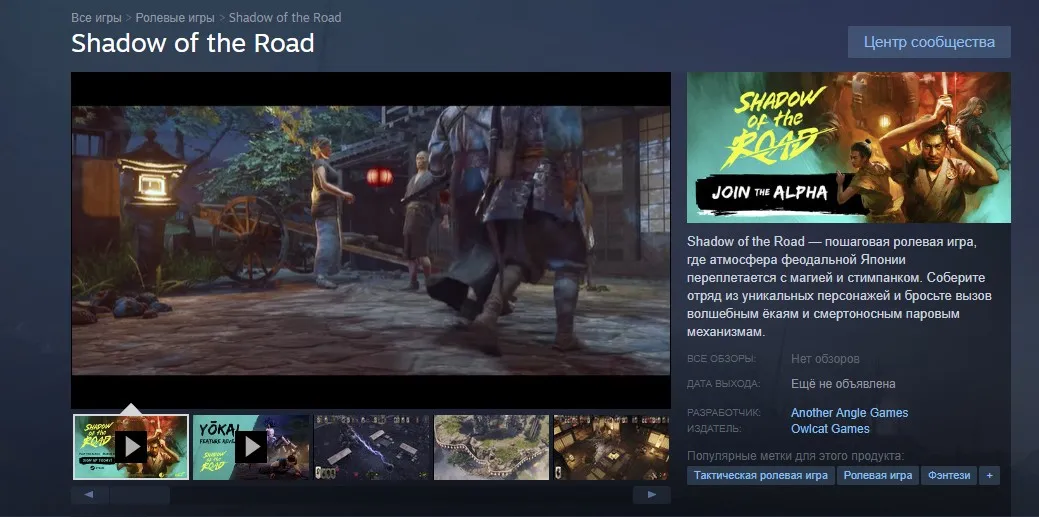1039x517 pixels.
Task: Click the 'ДАТА ВЫХОДА:' label
Action: 724,383
